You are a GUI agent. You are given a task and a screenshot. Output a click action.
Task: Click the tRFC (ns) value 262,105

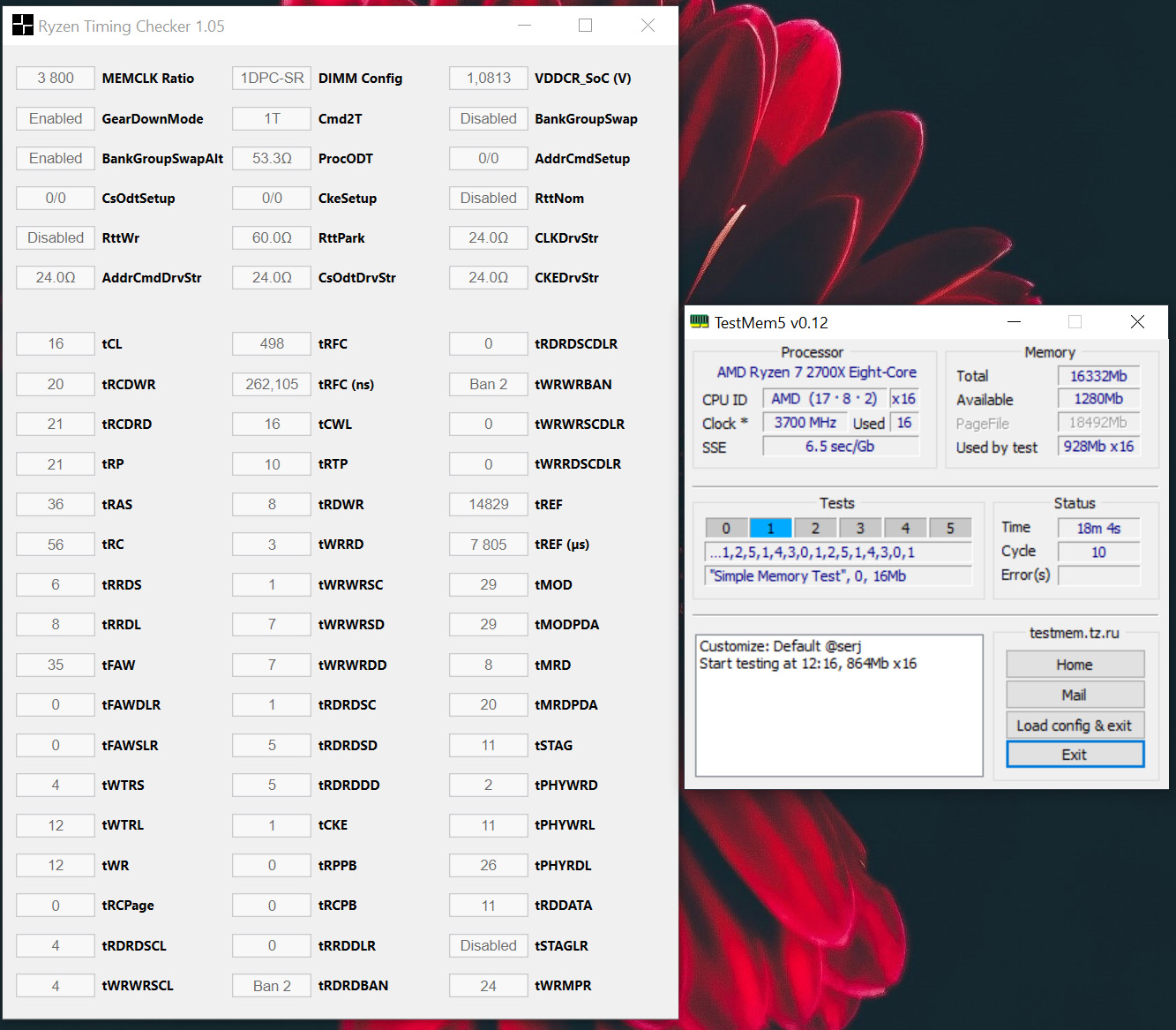click(x=272, y=384)
